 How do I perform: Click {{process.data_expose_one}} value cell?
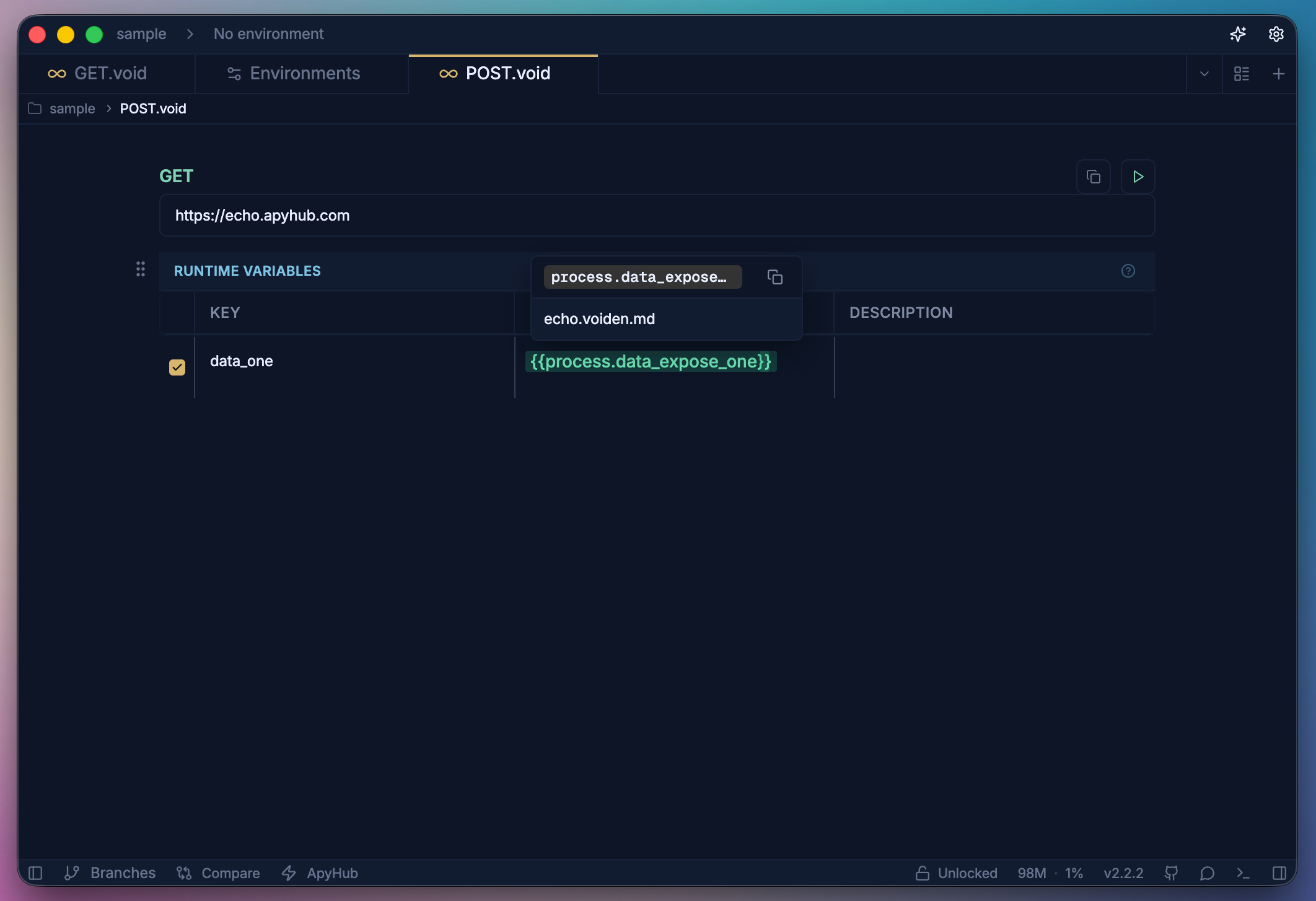(x=651, y=362)
